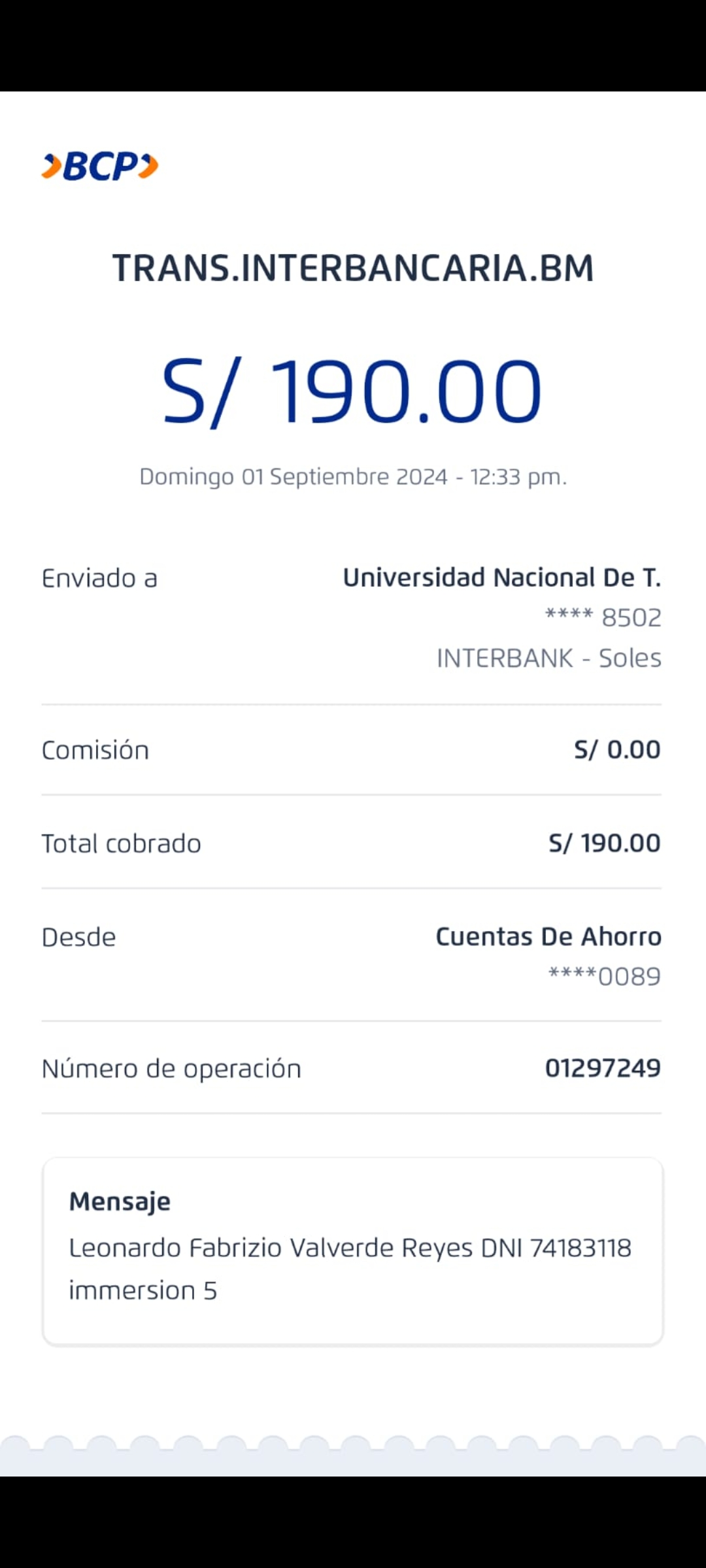Click the recipient account ending 8502
706x1568 pixels.
pyautogui.click(x=603, y=617)
